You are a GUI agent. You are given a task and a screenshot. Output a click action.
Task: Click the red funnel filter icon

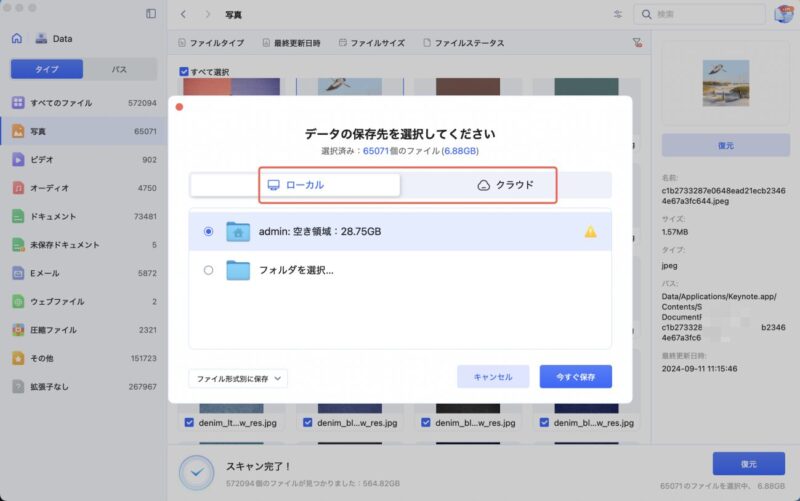tap(637, 43)
